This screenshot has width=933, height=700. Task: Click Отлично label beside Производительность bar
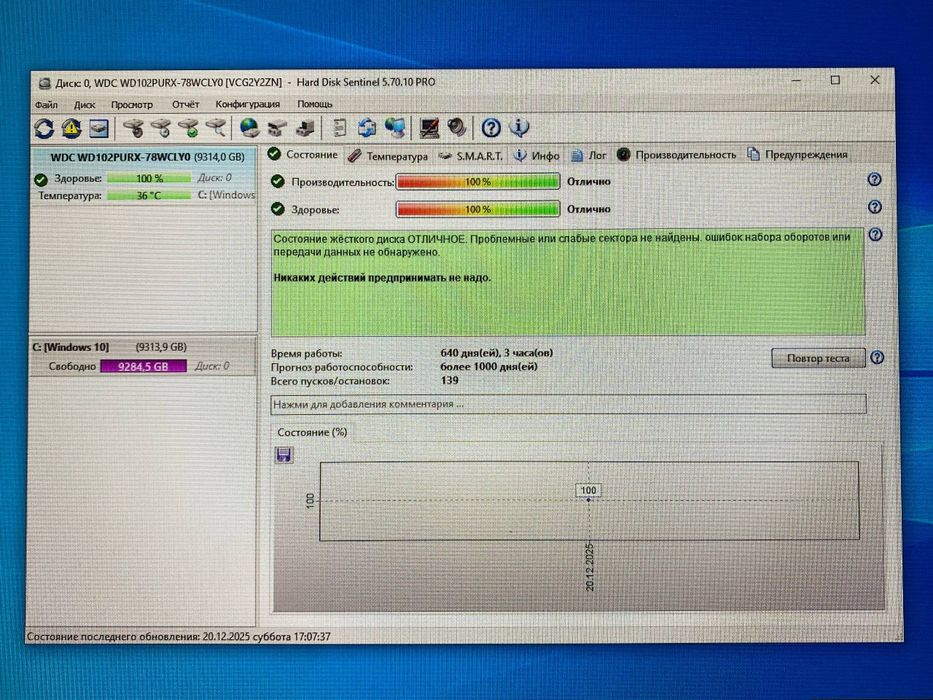[x=588, y=182]
